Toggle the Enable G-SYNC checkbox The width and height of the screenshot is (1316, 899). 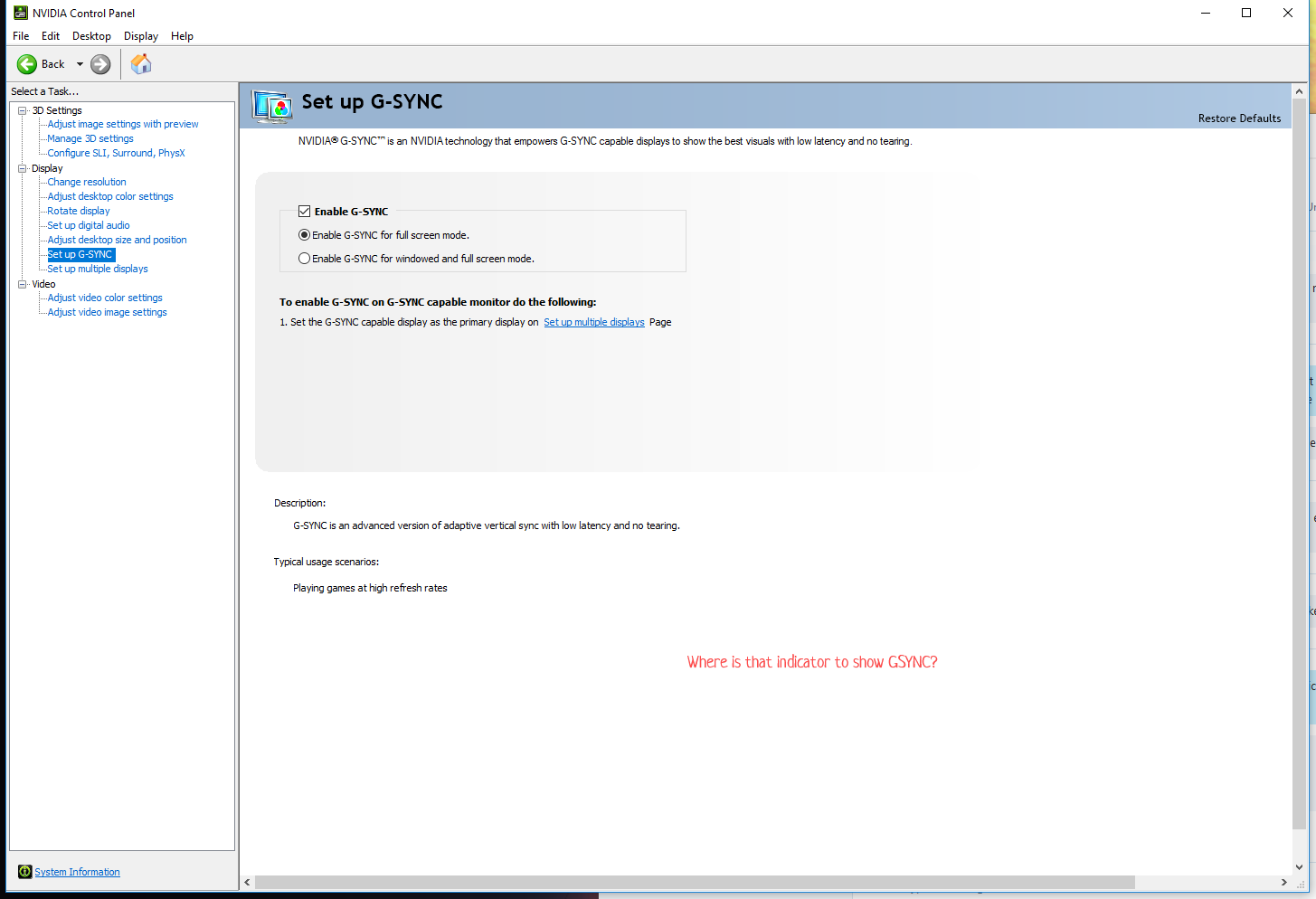coord(305,212)
